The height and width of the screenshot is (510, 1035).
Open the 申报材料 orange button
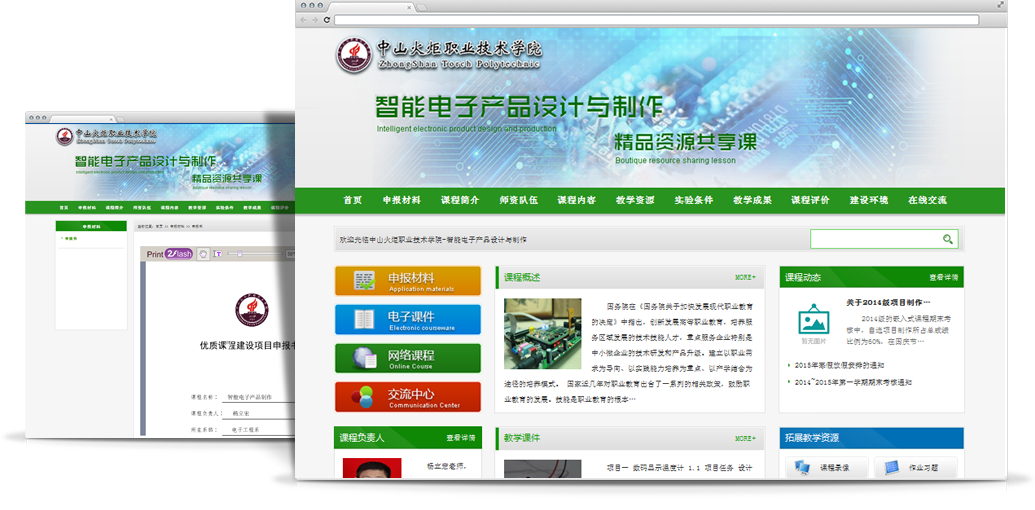407,281
